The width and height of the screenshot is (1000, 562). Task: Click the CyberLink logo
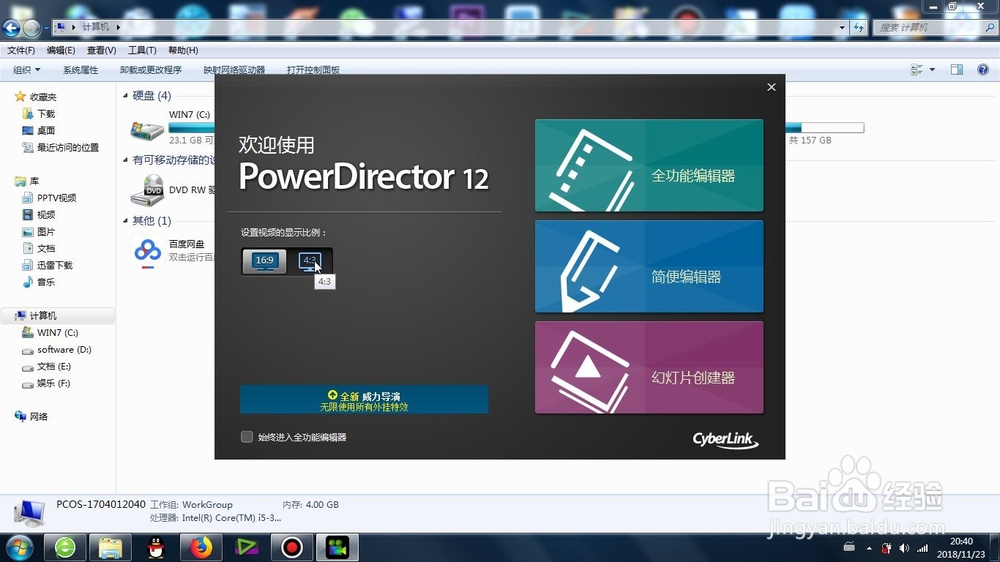click(725, 440)
